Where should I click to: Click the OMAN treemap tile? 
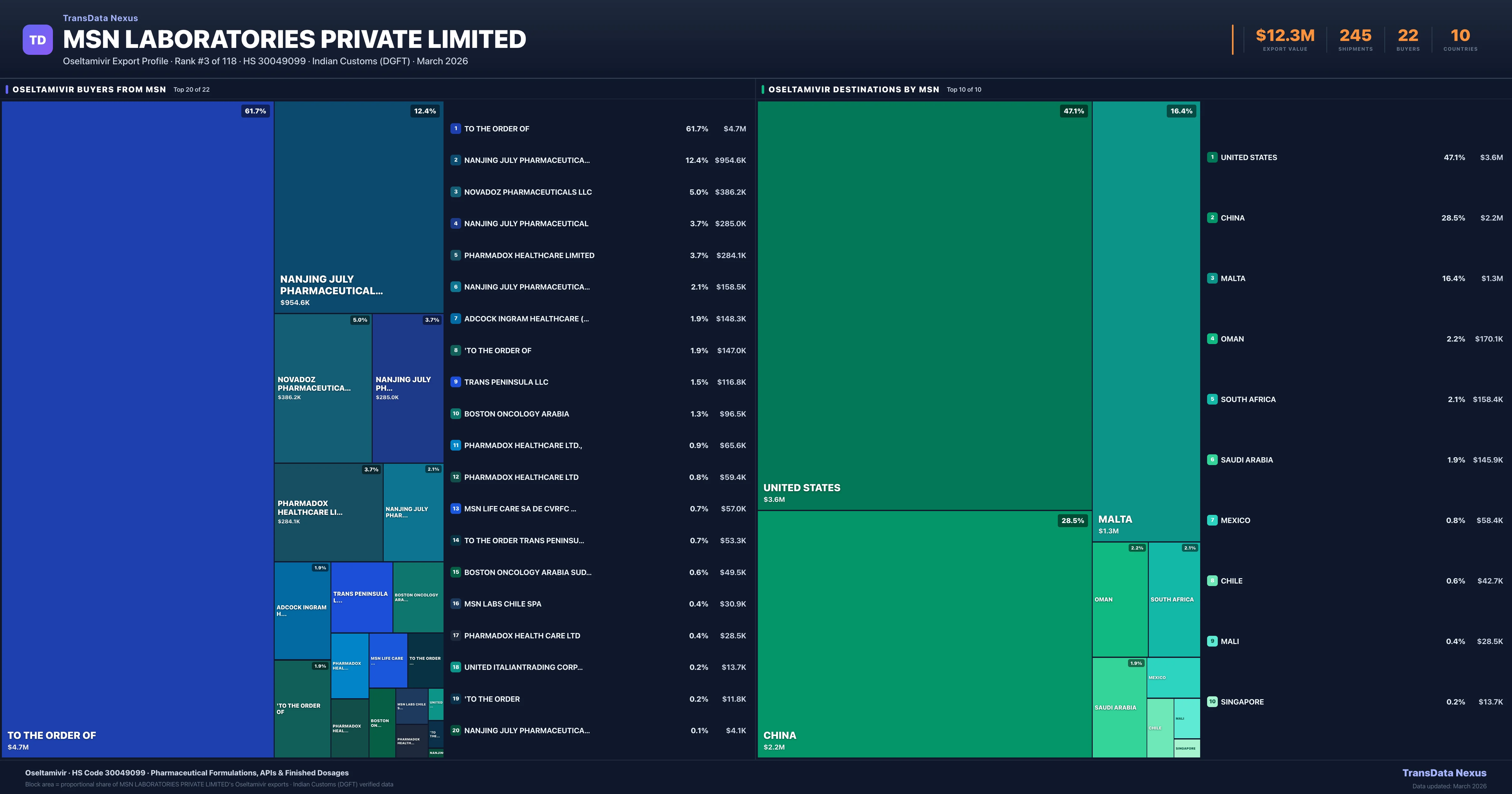tap(1119, 599)
